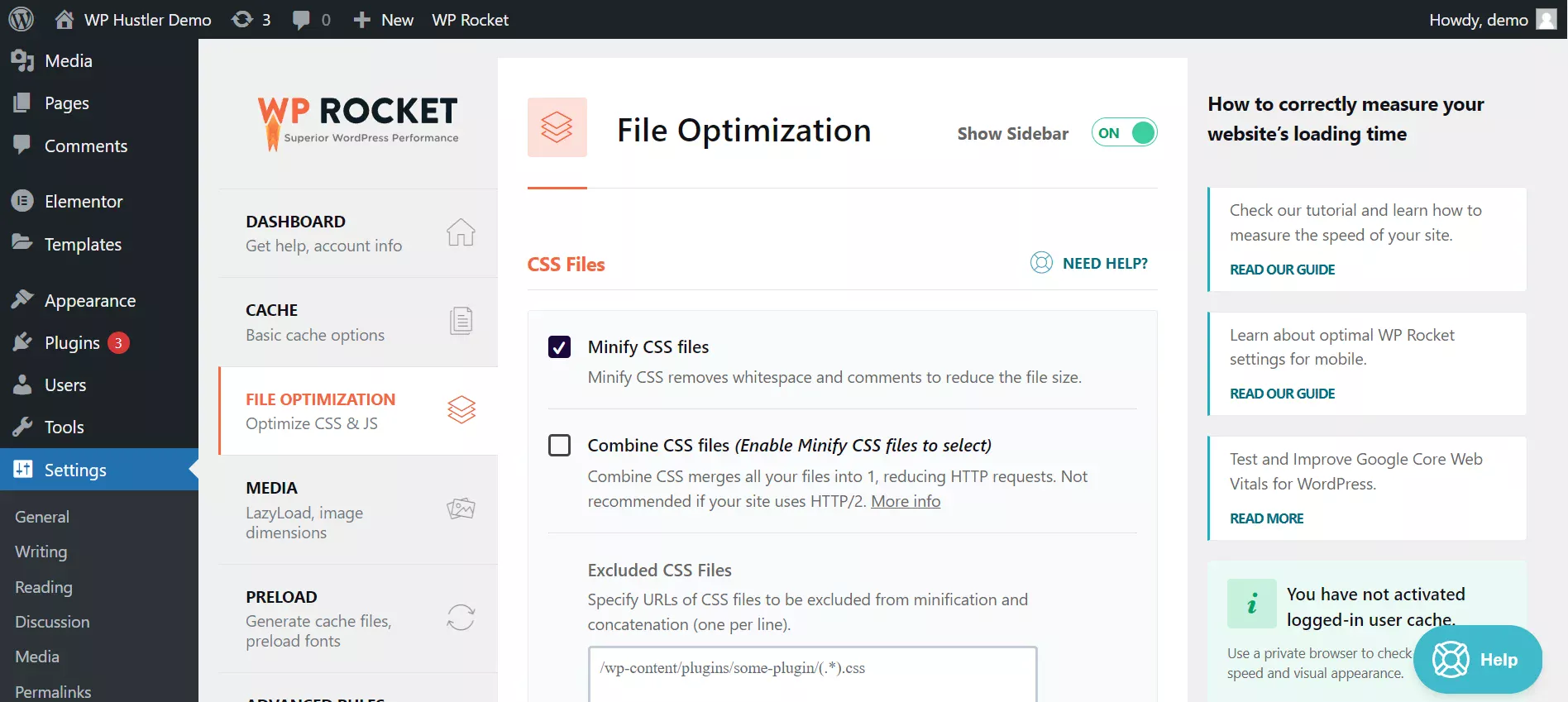
Task: Click the File Optimization layers icon in the menu
Action: click(461, 410)
